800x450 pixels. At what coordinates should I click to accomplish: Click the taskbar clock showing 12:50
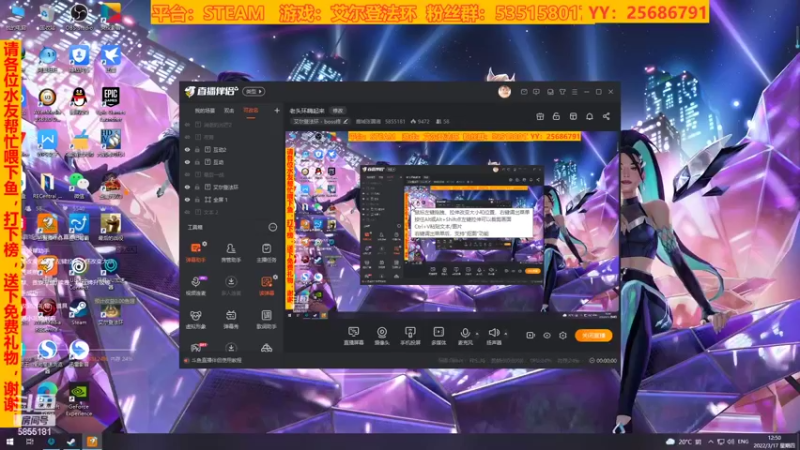pyautogui.click(x=774, y=442)
